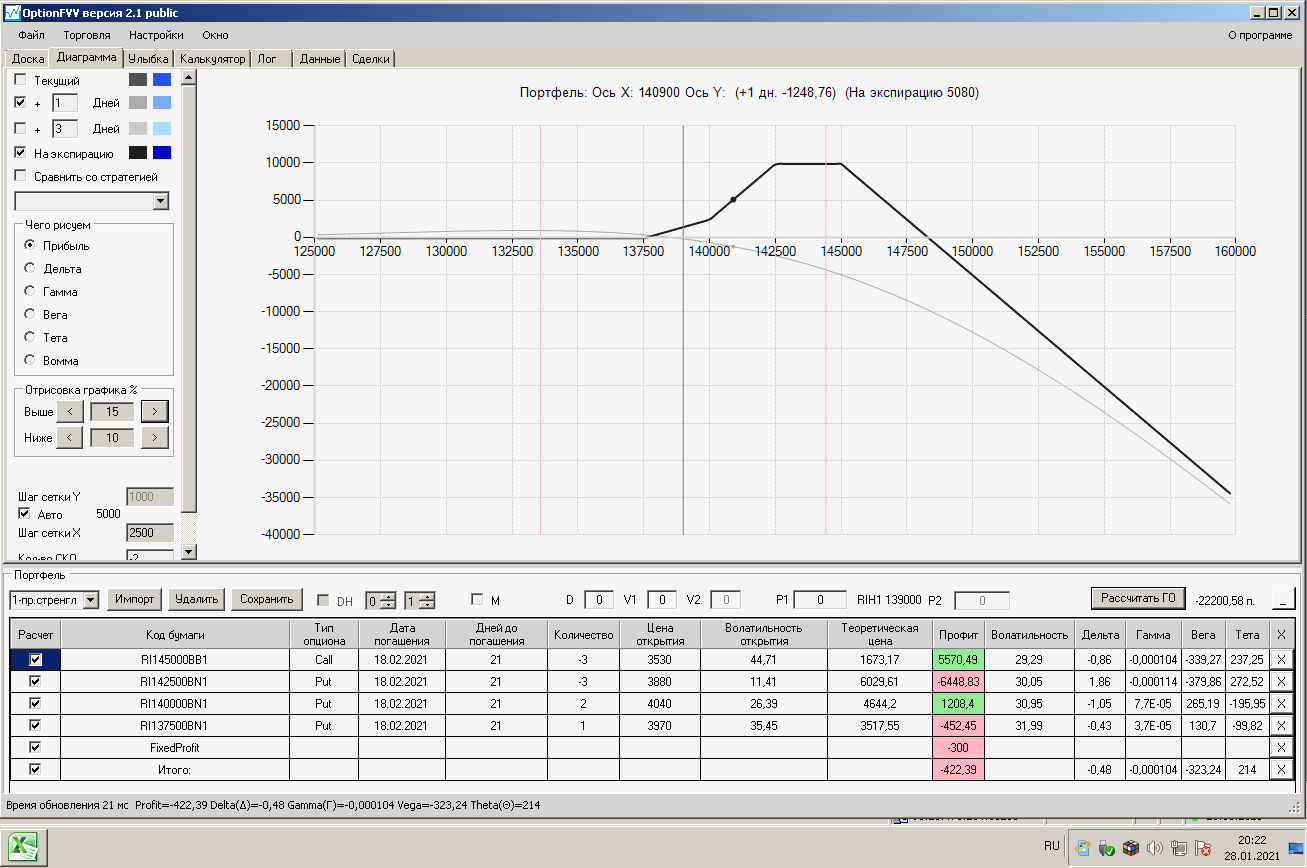Screen dimensions: 1307x868
Task: Switch to the Доска tab
Action: [28, 59]
